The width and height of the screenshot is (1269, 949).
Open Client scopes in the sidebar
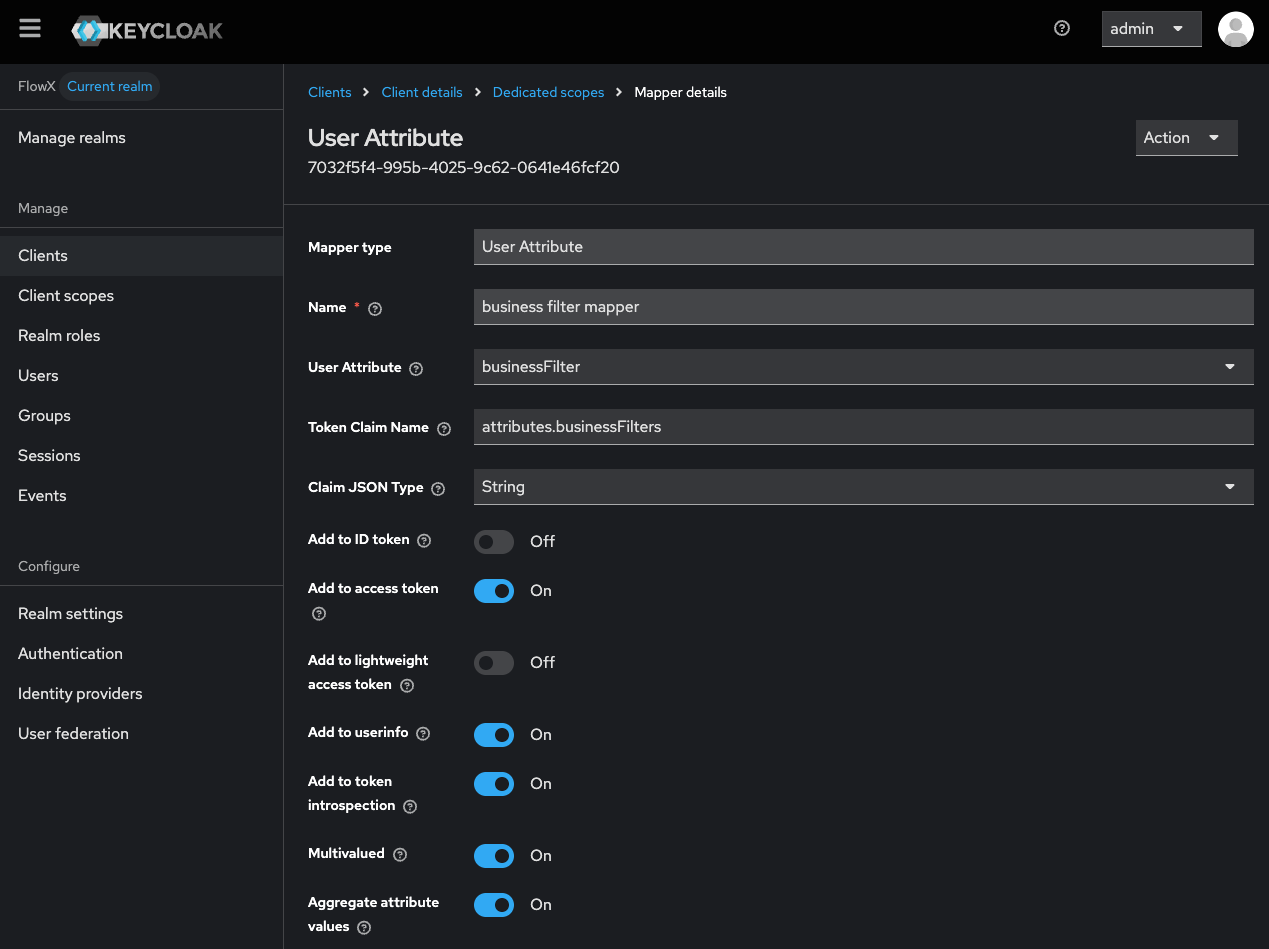66,296
